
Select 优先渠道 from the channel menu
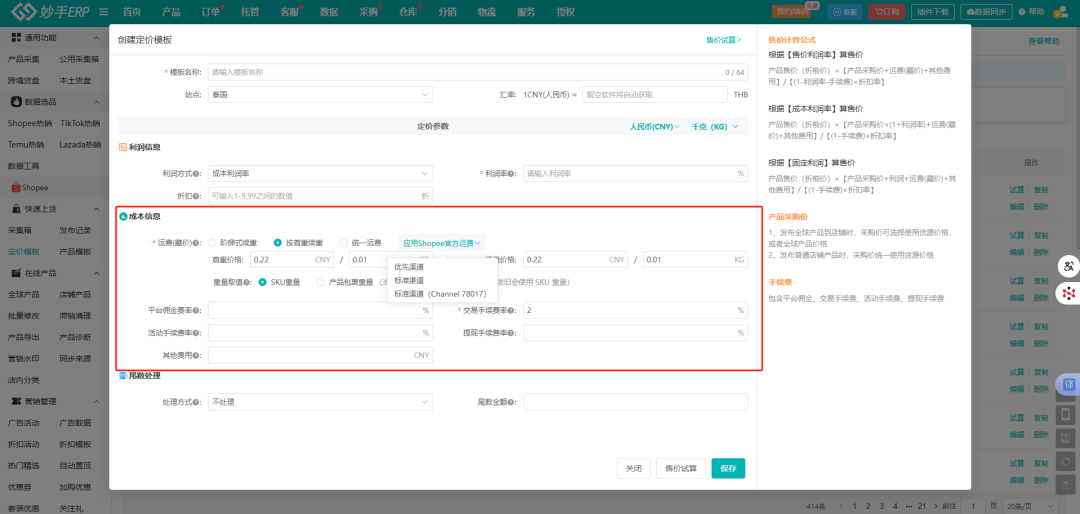tap(408, 267)
